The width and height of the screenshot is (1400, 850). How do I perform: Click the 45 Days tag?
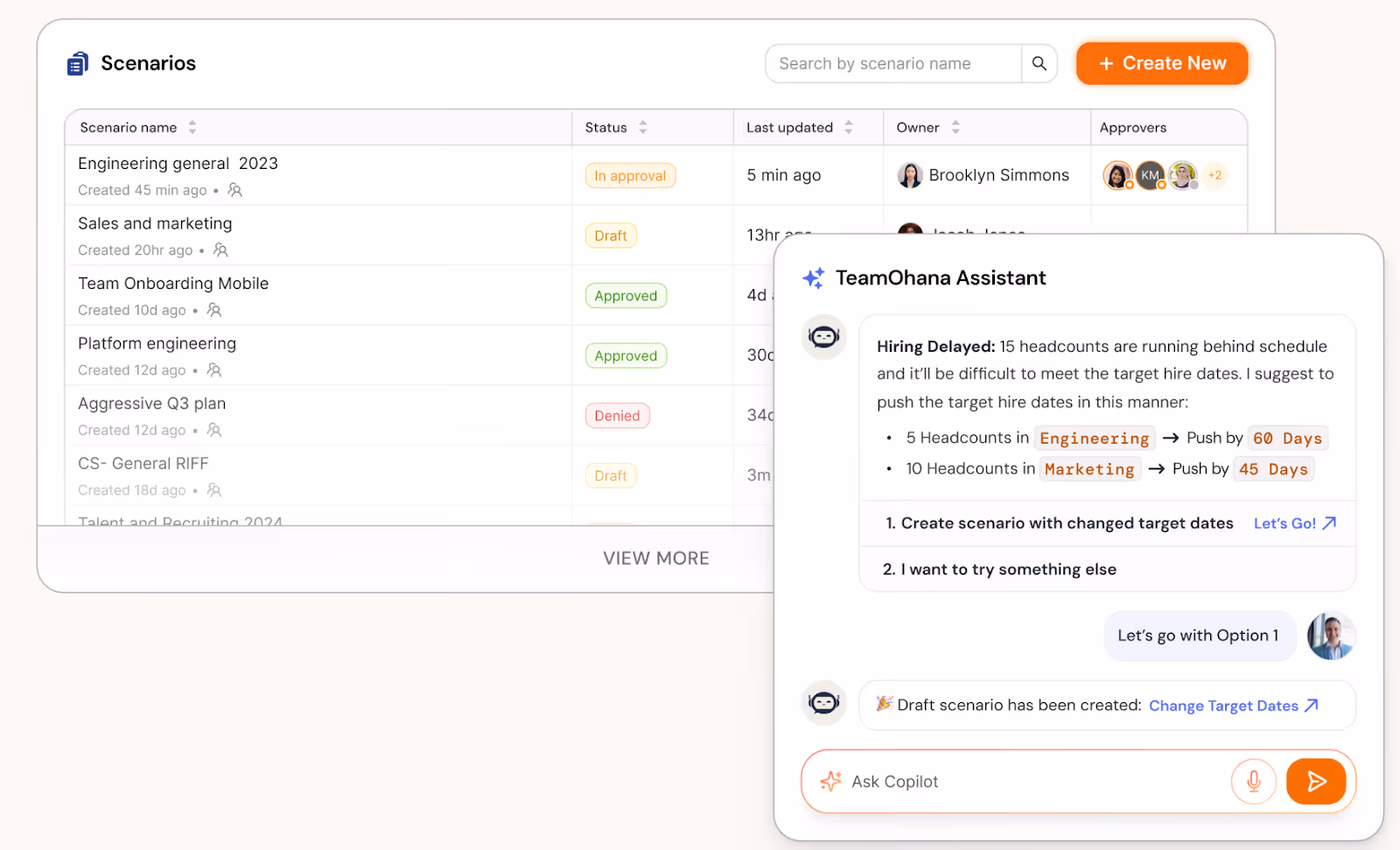click(x=1273, y=469)
